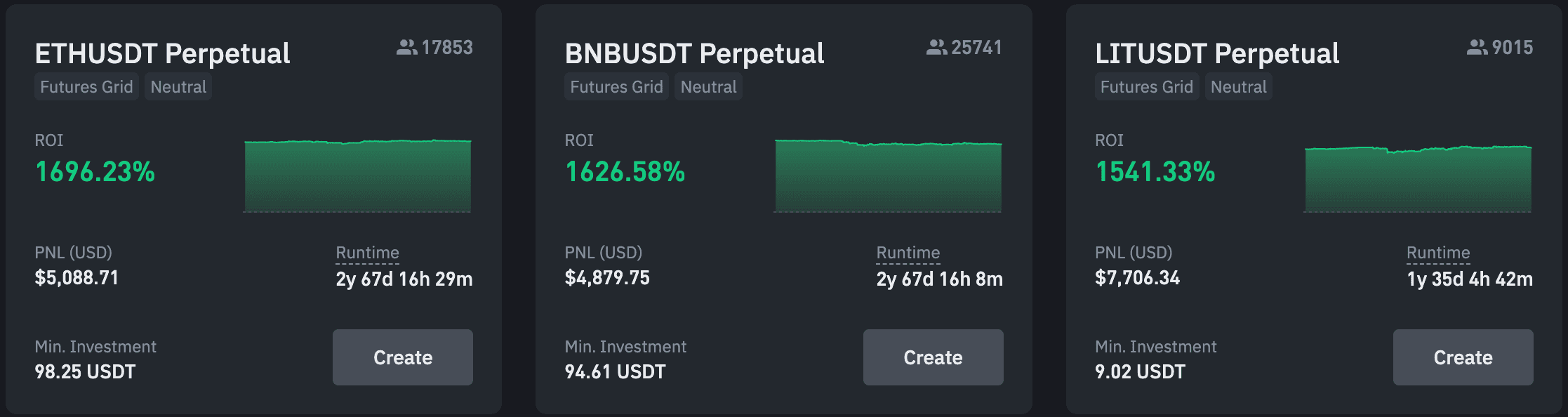
Task: Click Futures Grid tag on LITUSDT card
Action: pyautogui.click(x=1146, y=87)
